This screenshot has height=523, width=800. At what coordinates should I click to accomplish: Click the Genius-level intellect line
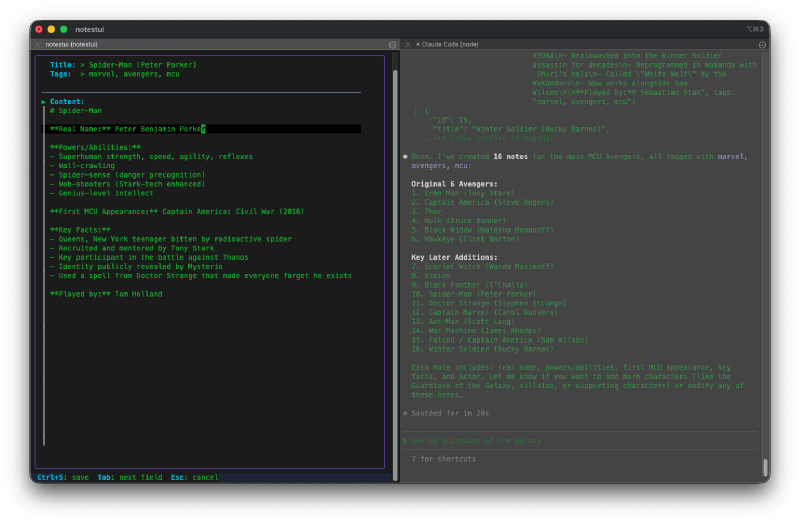tap(102, 193)
